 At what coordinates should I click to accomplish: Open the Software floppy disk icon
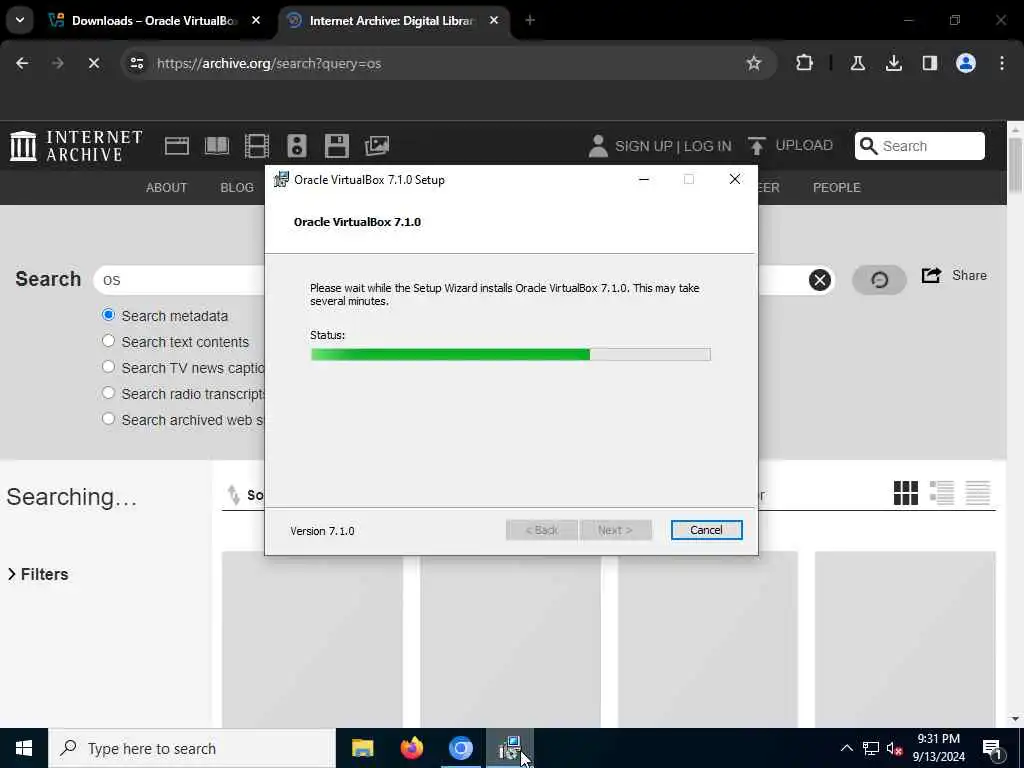(x=336, y=146)
